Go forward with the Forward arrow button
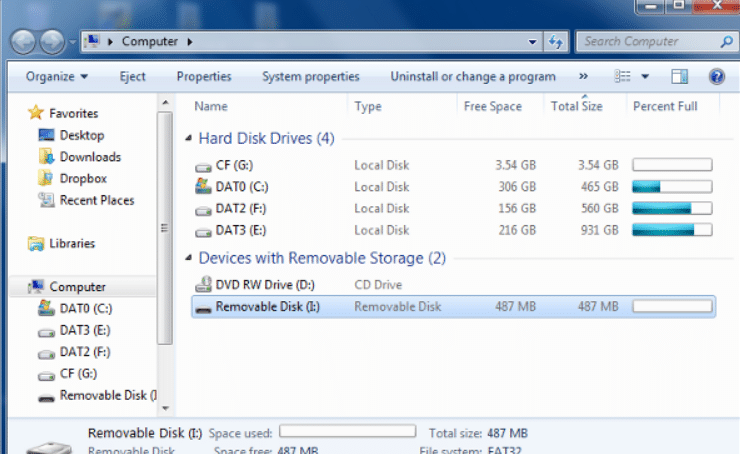Screen dimensions: 740x454 tap(52, 42)
